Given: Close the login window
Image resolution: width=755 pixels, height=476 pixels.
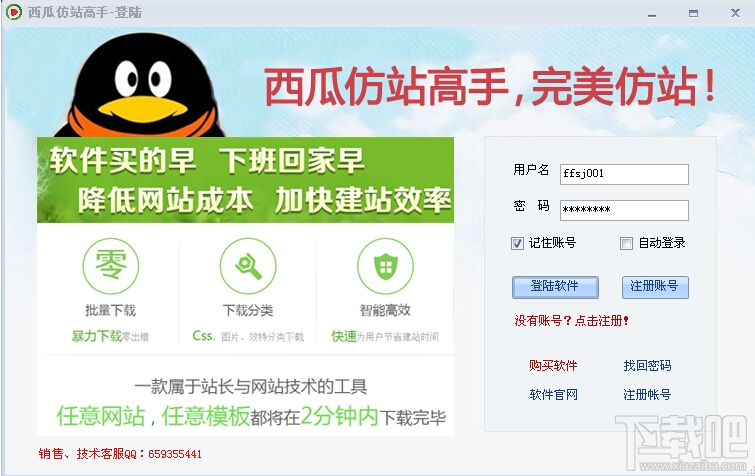Looking at the screenshot, I should click(735, 13).
